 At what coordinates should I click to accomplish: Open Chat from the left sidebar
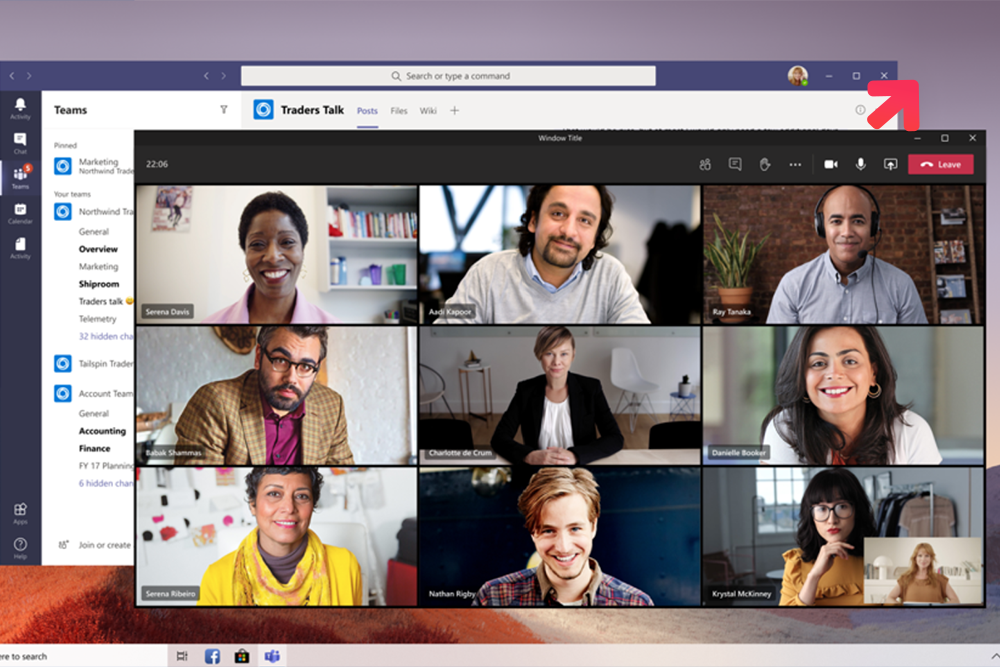(x=20, y=143)
